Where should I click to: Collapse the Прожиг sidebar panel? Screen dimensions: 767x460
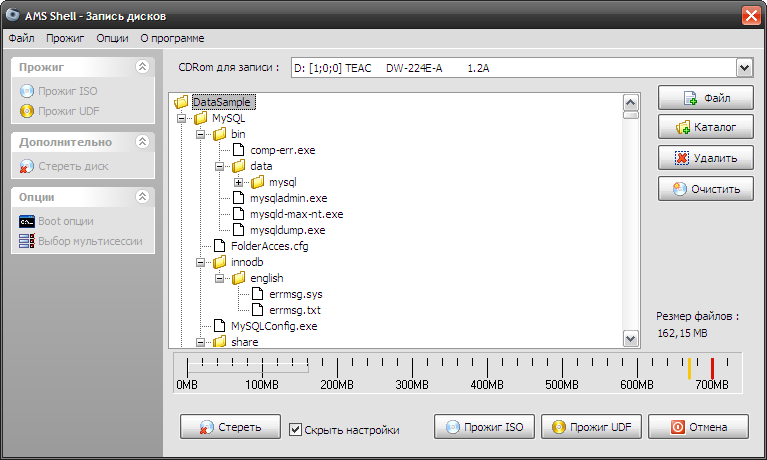coord(142,67)
